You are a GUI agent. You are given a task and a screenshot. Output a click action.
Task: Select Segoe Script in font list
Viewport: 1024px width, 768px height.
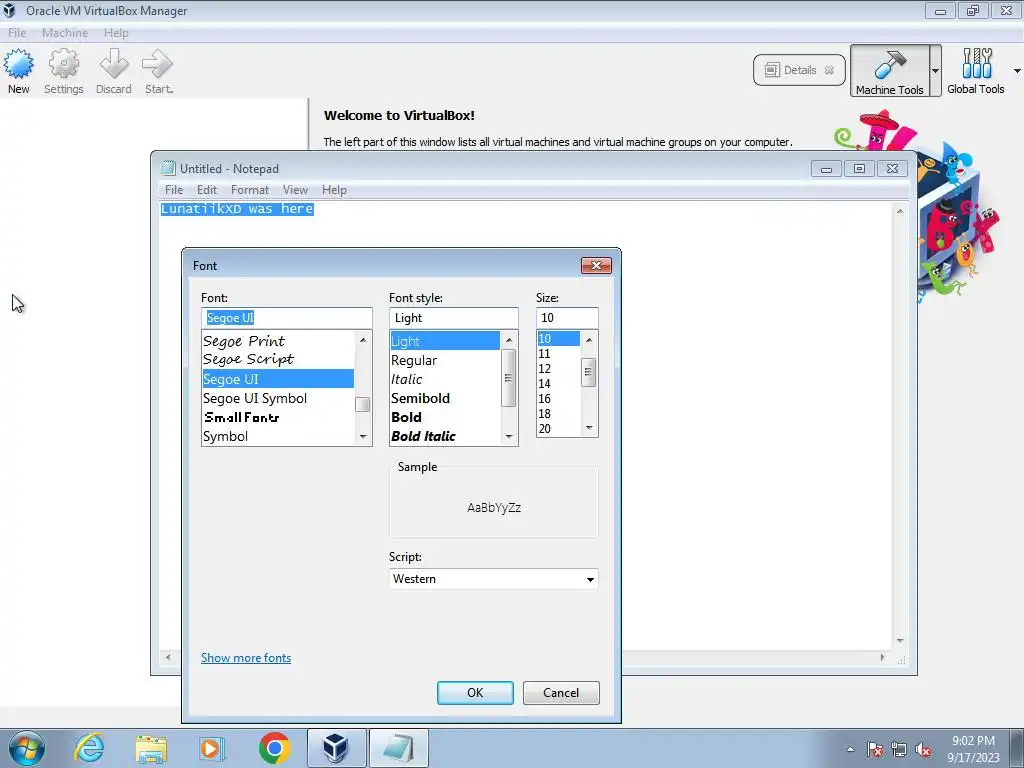(x=278, y=359)
